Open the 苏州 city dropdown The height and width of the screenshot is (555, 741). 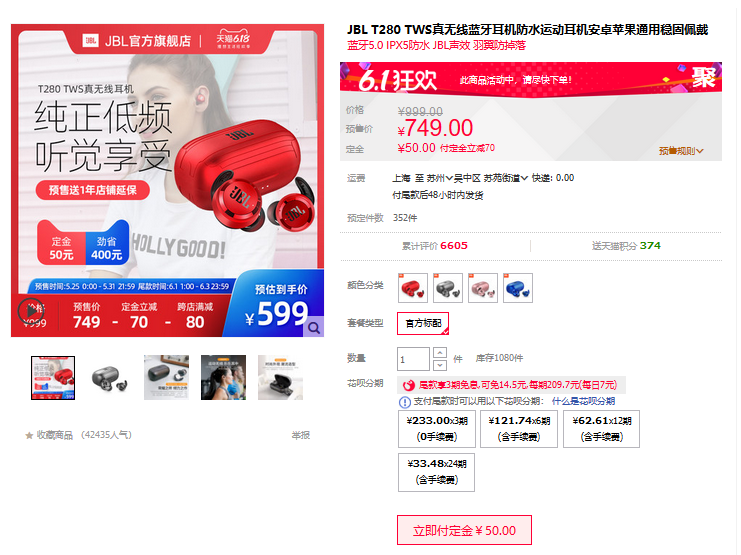(439, 178)
